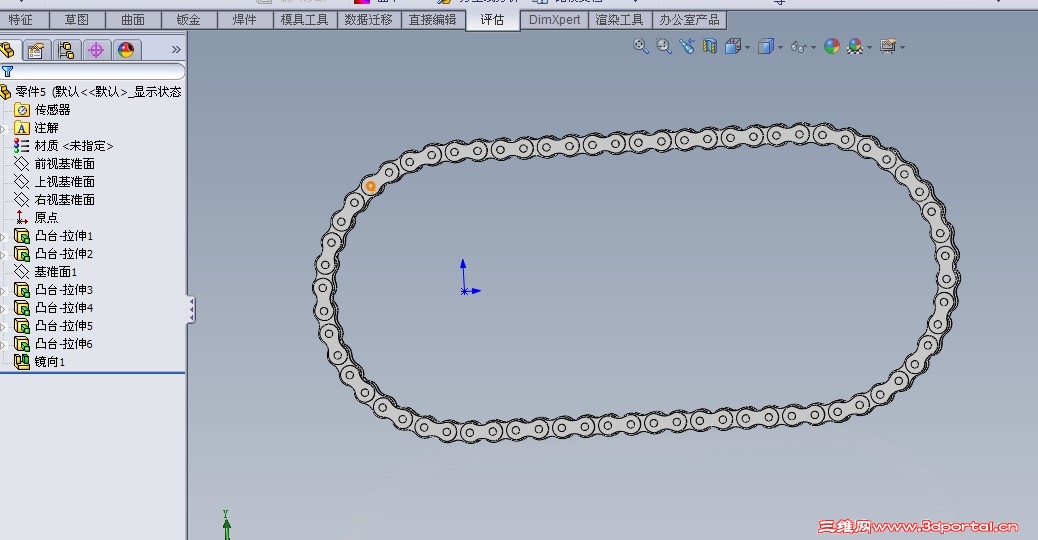
Task: Click the Hide/Show Items glasses icon
Action: pyautogui.click(x=798, y=46)
